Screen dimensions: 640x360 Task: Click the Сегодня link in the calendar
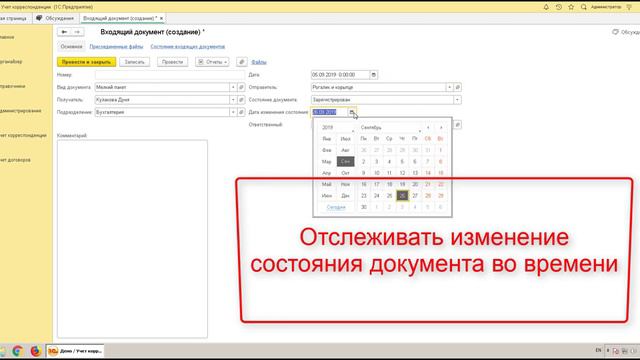336,207
